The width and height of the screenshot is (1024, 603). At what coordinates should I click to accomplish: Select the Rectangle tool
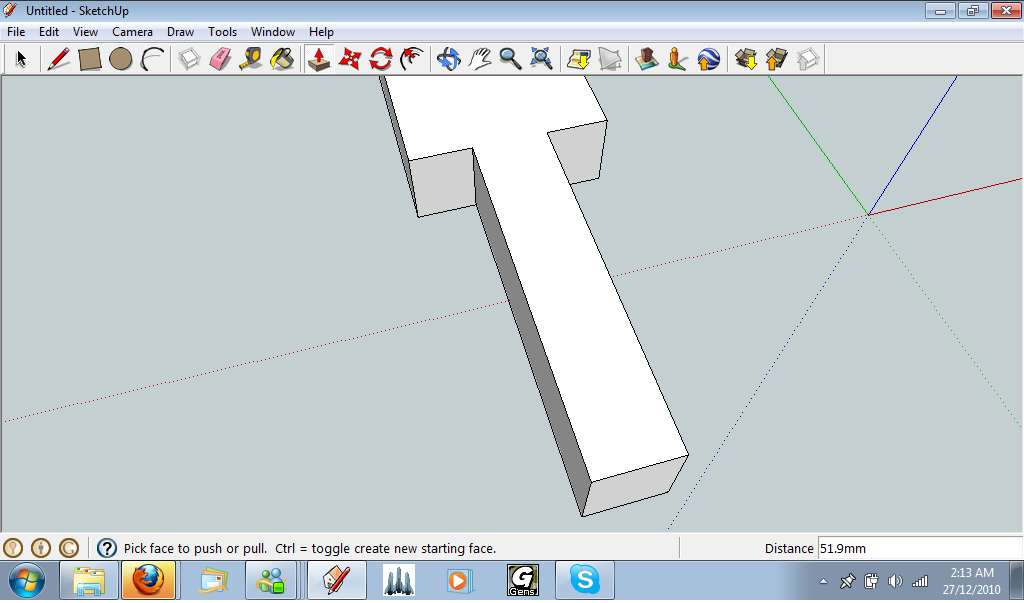point(88,59)
